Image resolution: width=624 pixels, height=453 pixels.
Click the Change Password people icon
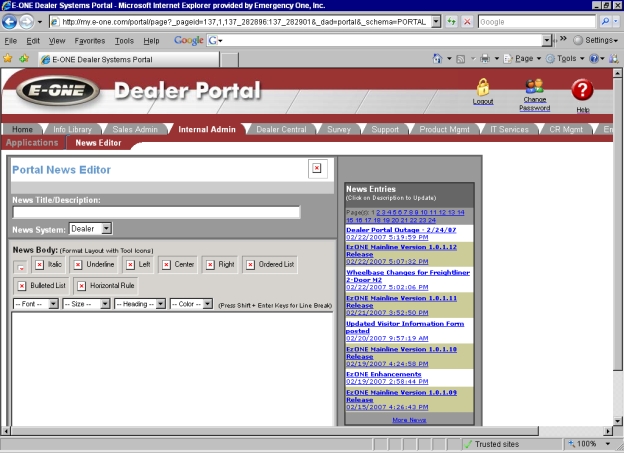coord(534,86)
